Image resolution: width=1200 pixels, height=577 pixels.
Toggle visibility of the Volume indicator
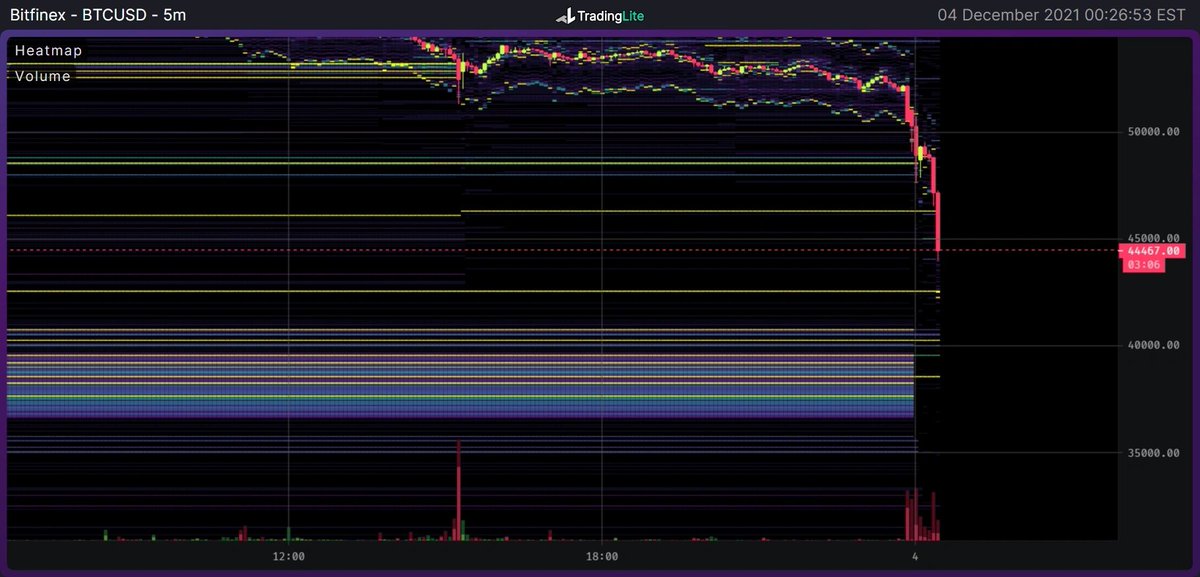coord(42,75)
